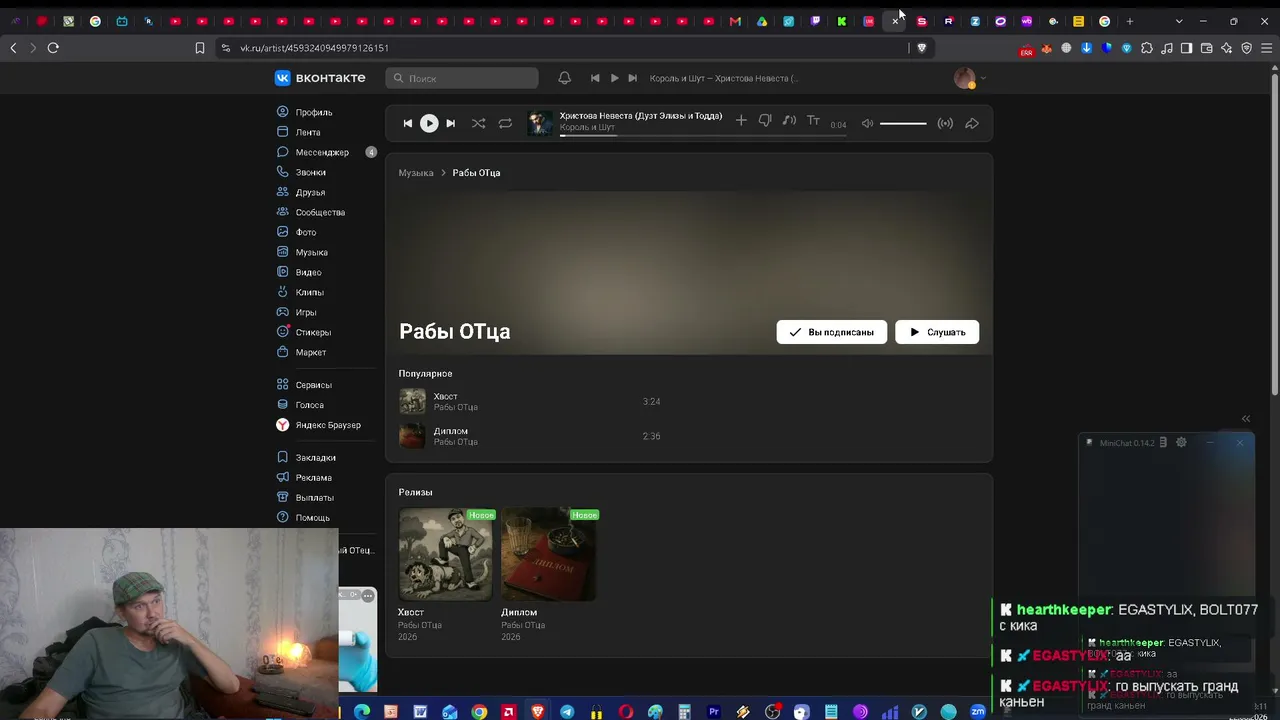Bookmark this page from address bar
This screenshot has width=1280, height=720.
(x=200, y=48)
